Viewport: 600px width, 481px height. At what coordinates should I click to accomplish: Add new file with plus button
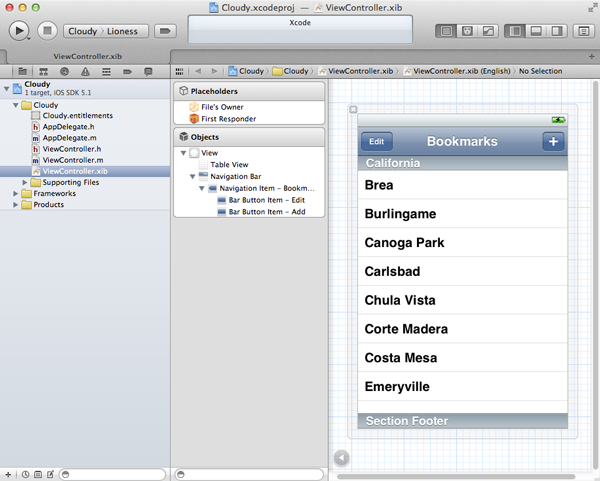(x=8, y=474)
